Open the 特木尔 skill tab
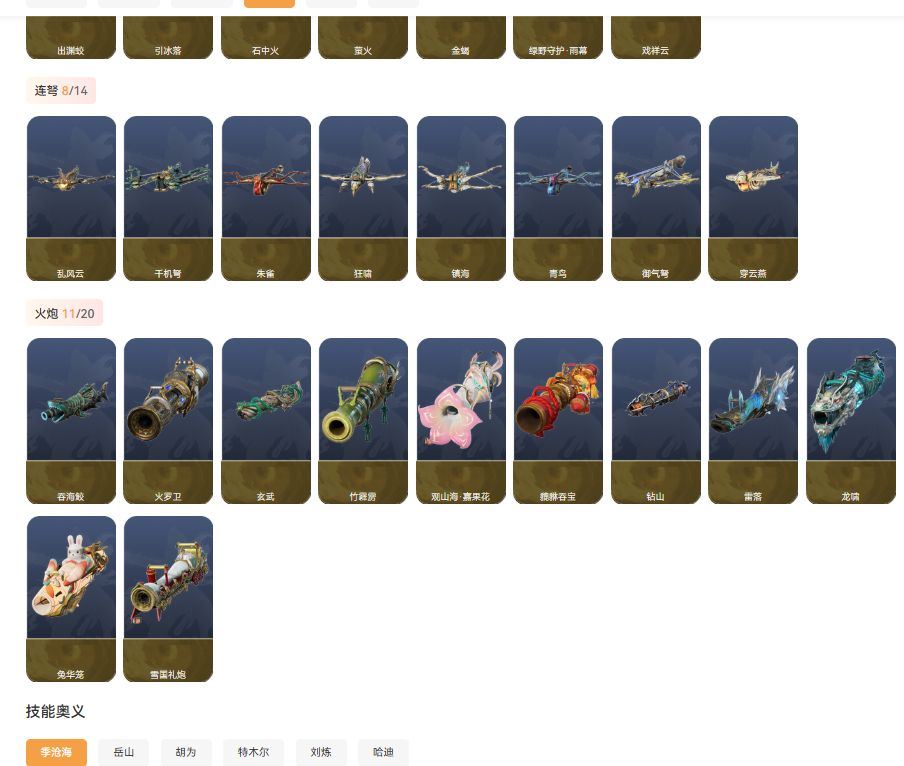The image size is (904, 766). pos(253,752)
